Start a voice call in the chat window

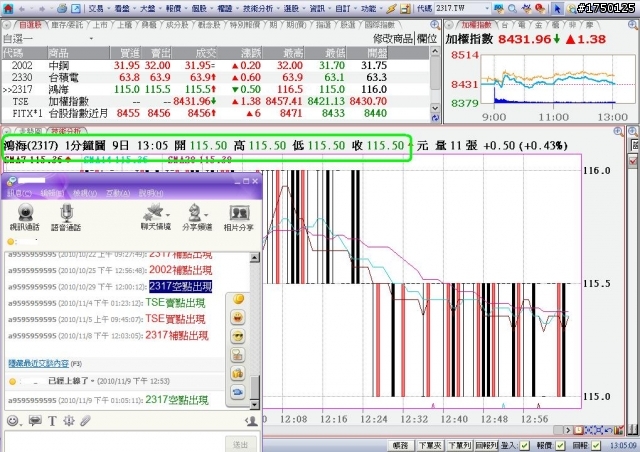point(66,217)
